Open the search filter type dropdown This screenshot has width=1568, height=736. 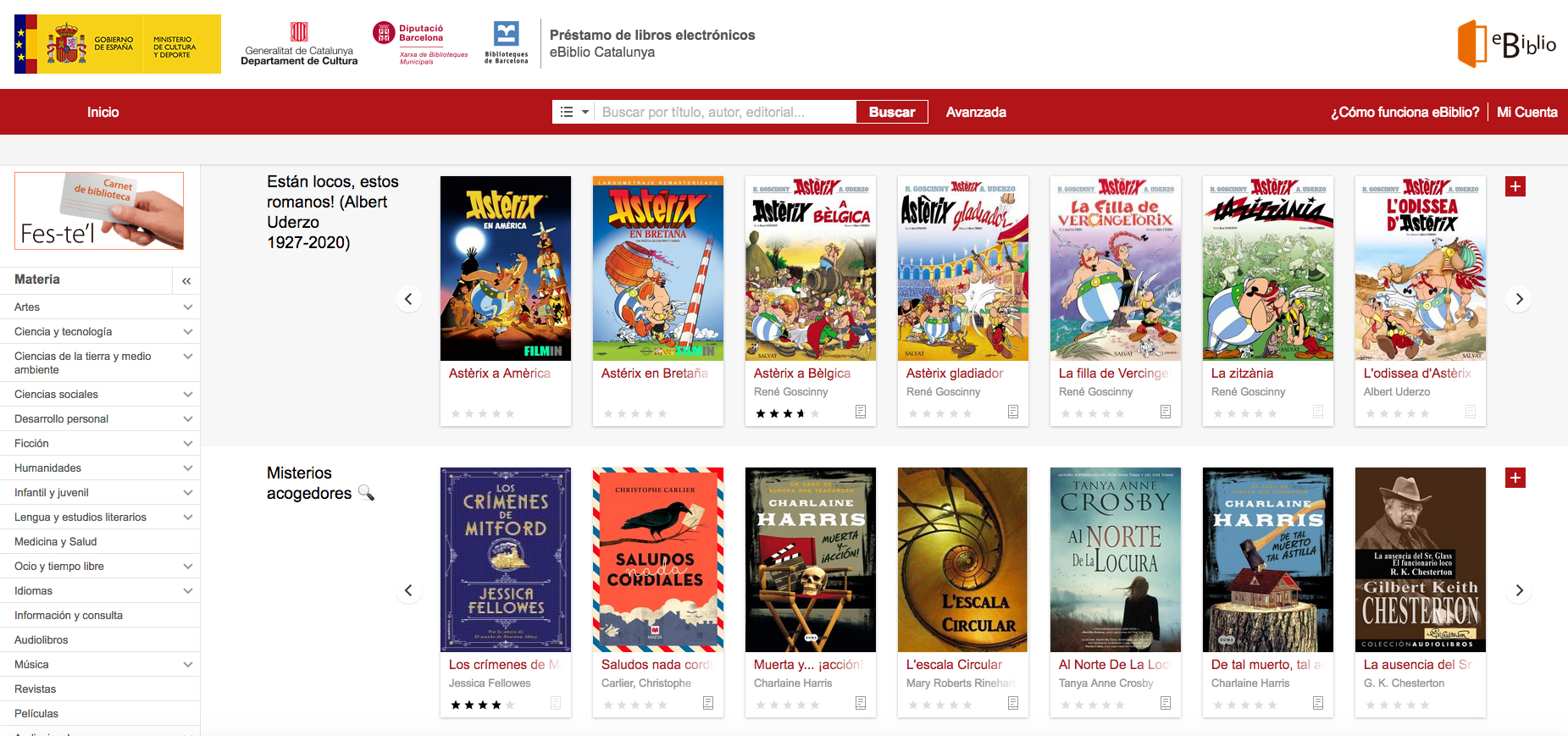point(574,112)
